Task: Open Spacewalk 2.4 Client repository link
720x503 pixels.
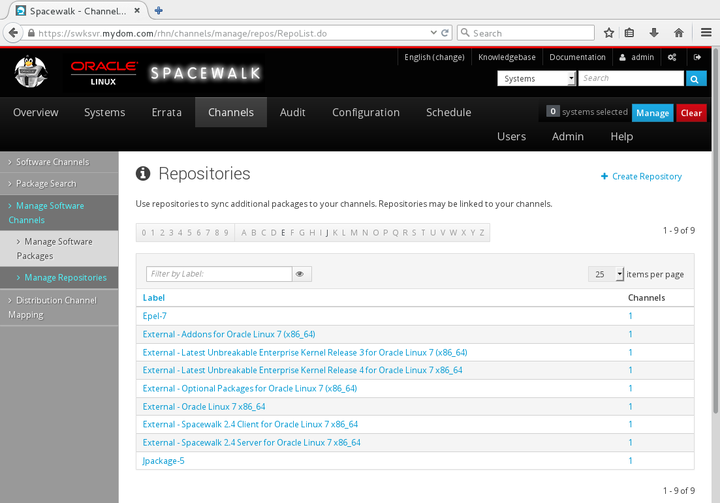Action: coord(250,424)
